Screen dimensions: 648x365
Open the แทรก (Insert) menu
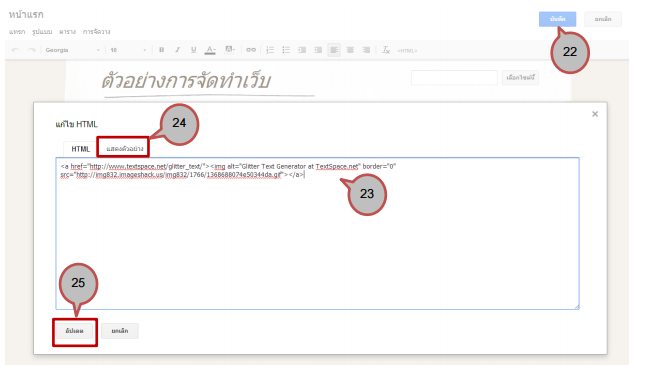click(x=17, y=32)
